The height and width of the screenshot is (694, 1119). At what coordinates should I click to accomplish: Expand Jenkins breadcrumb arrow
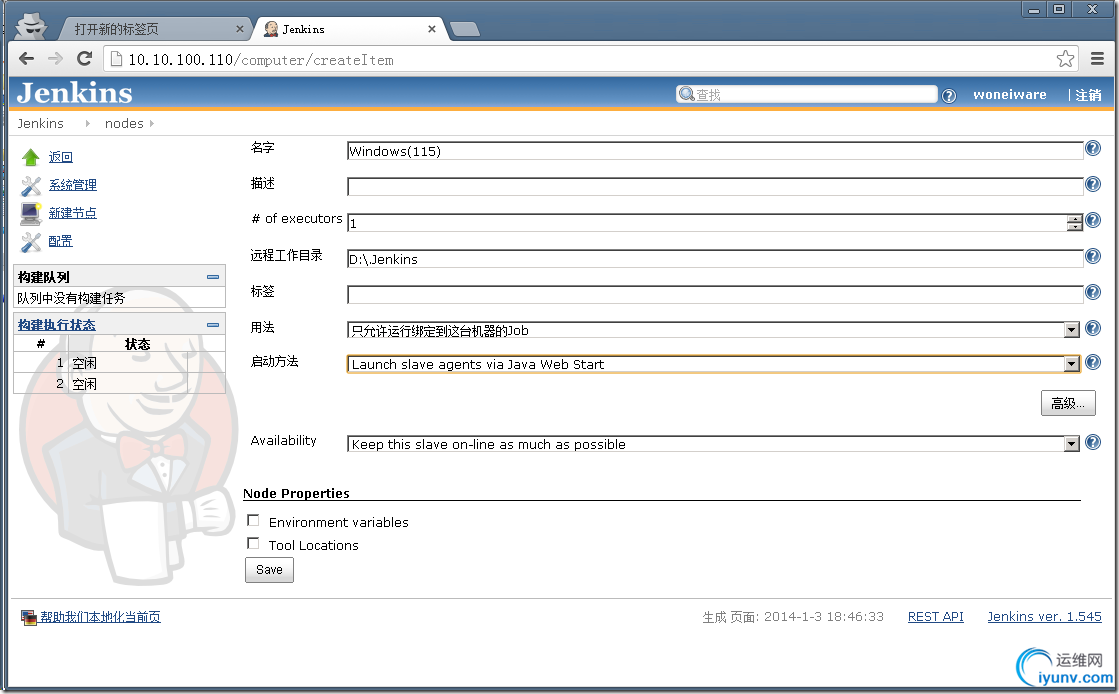click(x=88, y=124)
